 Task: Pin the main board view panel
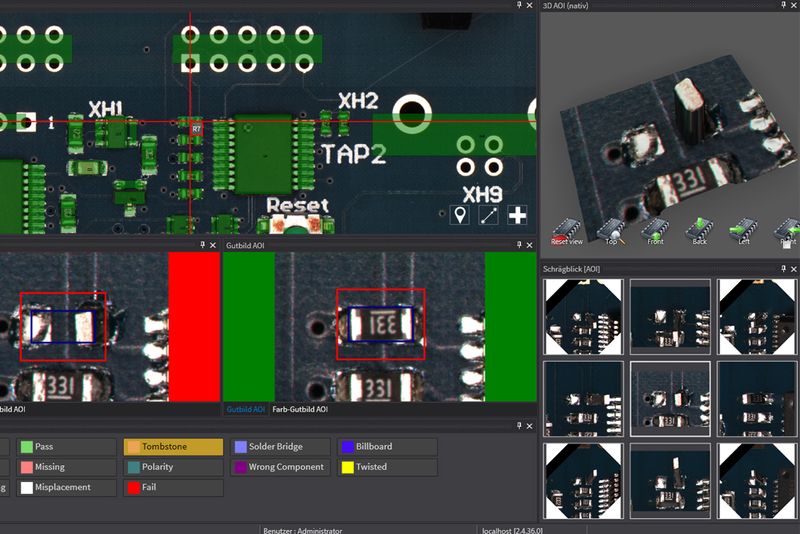pyautogui.click(x=519, y=5)
